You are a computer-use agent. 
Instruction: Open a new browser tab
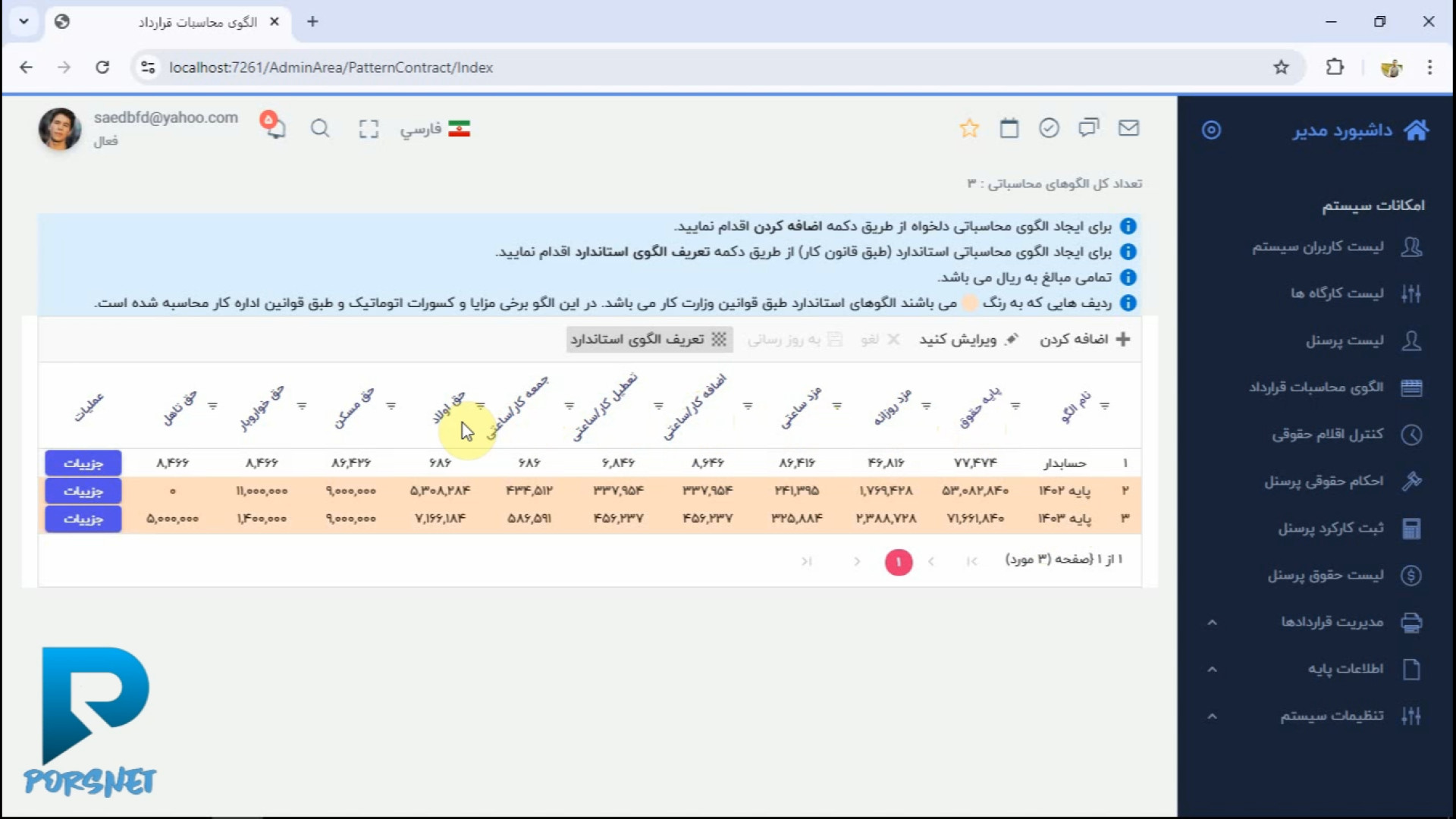tap(312, 22)
